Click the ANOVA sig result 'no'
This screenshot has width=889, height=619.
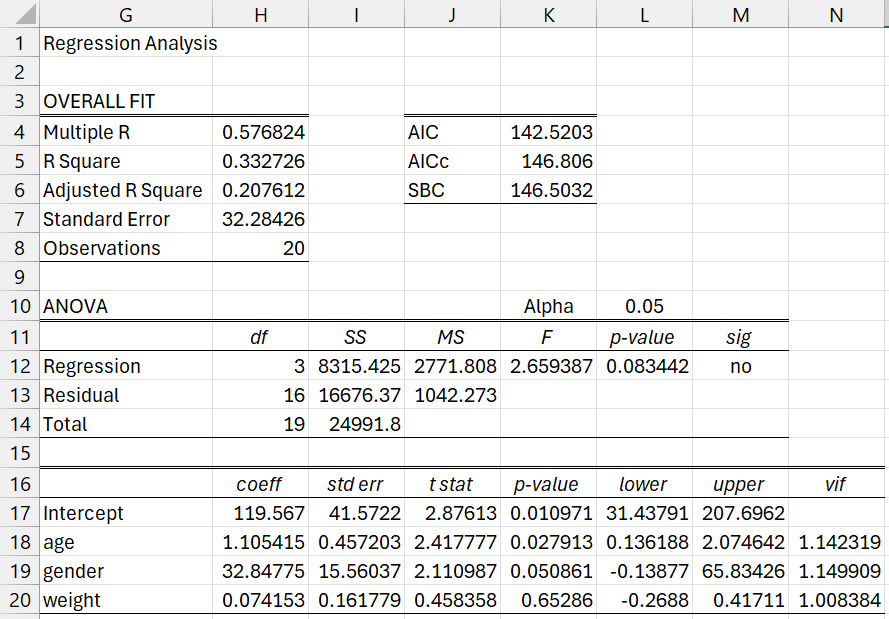click(x=740, y=366)
